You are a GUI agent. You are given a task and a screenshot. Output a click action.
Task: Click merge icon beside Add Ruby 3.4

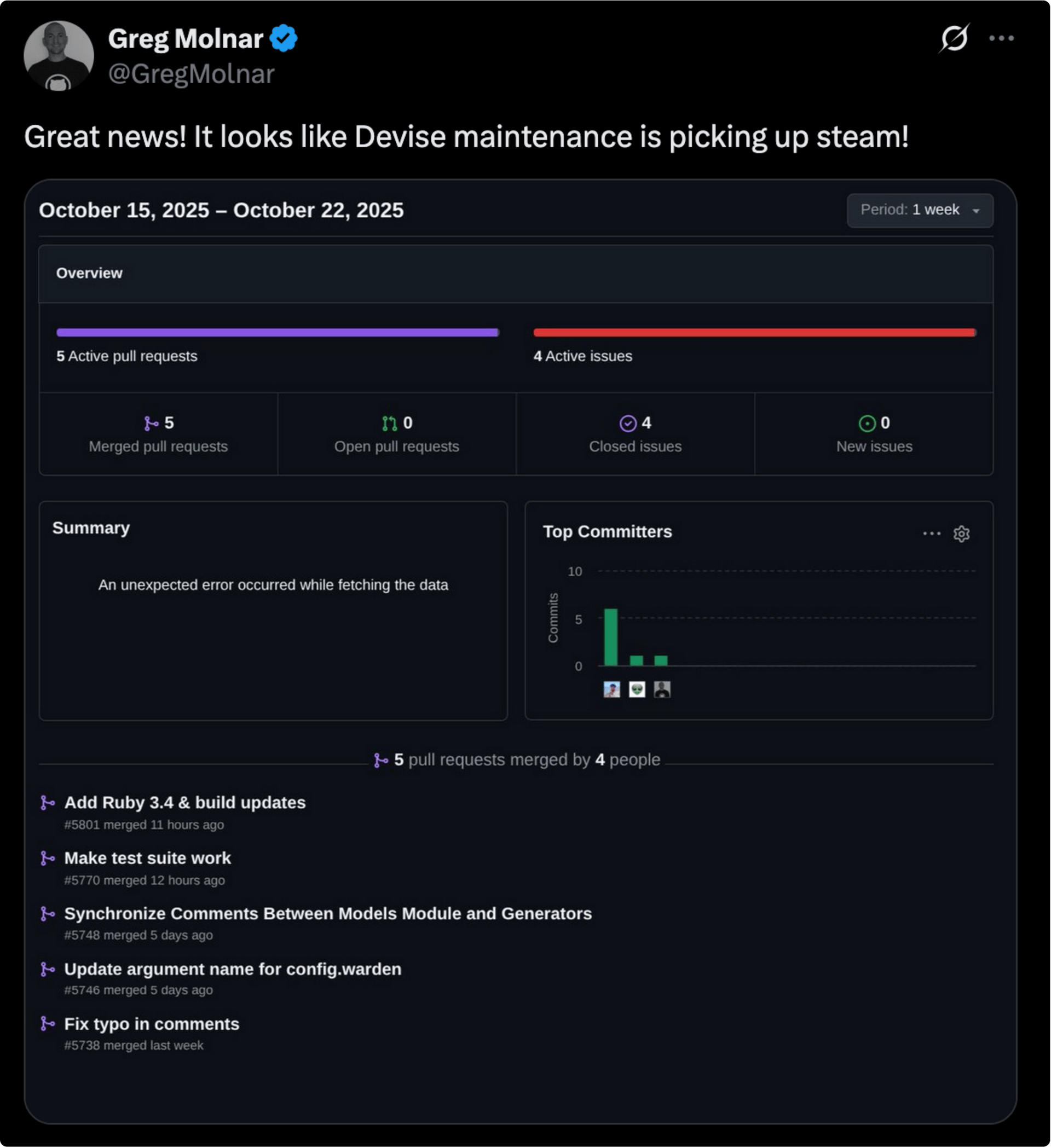click(48, 803)
